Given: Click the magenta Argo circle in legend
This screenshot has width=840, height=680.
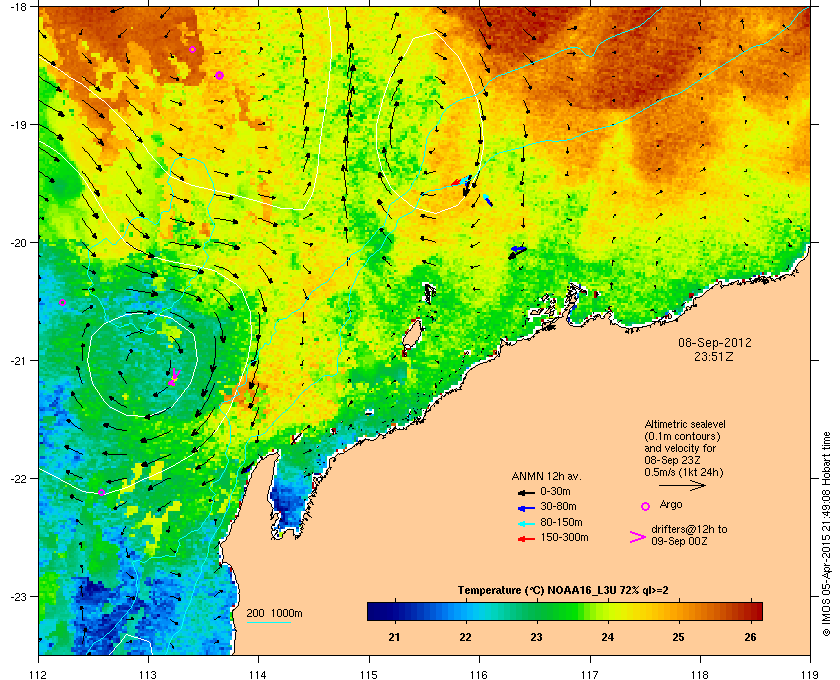Looking at the screenshot, I should (x=646, y=506).
